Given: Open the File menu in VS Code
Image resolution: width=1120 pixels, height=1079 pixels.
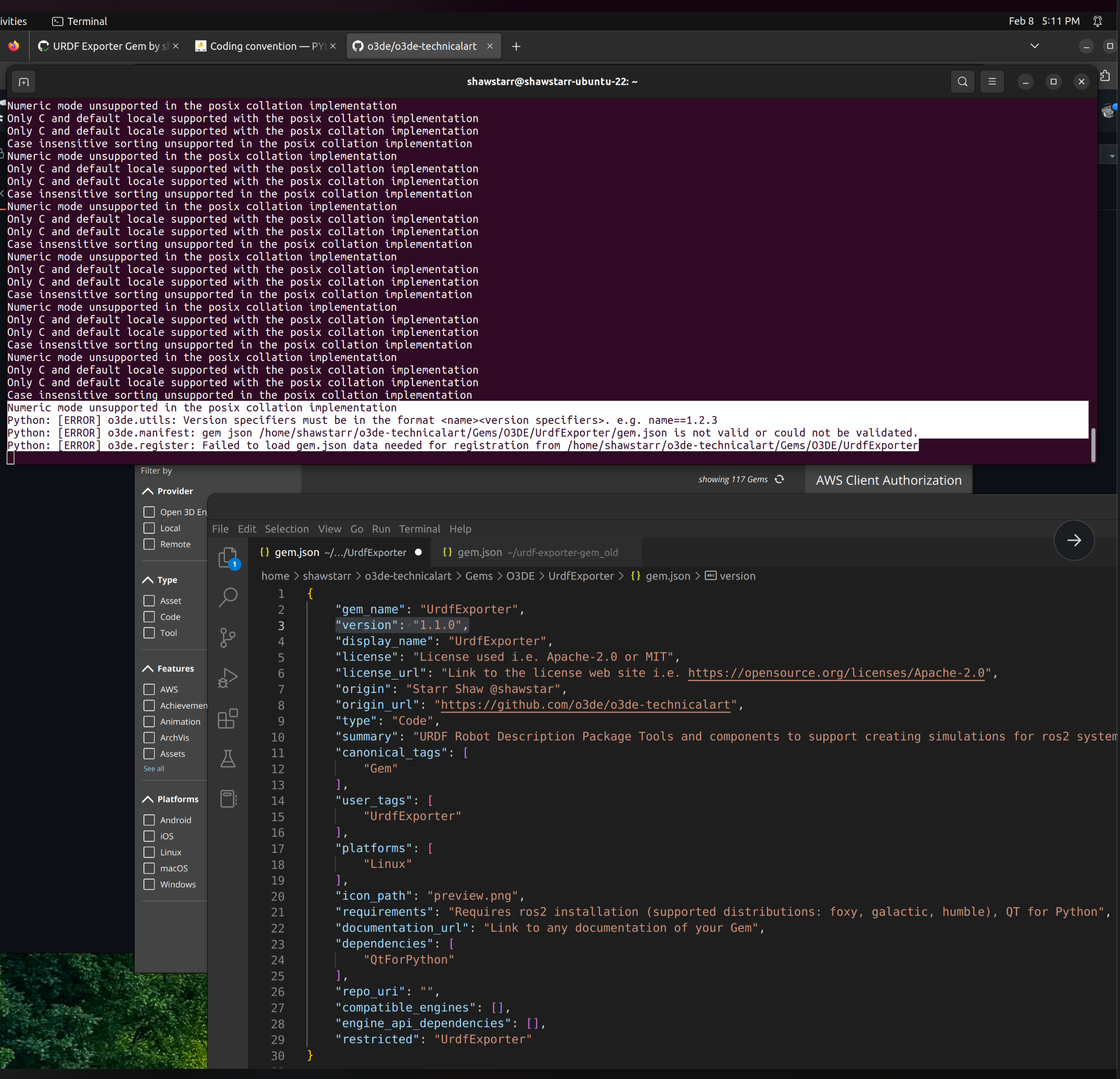Looking at the screenshot, I should pyautogui.click(x=220, y=528).
